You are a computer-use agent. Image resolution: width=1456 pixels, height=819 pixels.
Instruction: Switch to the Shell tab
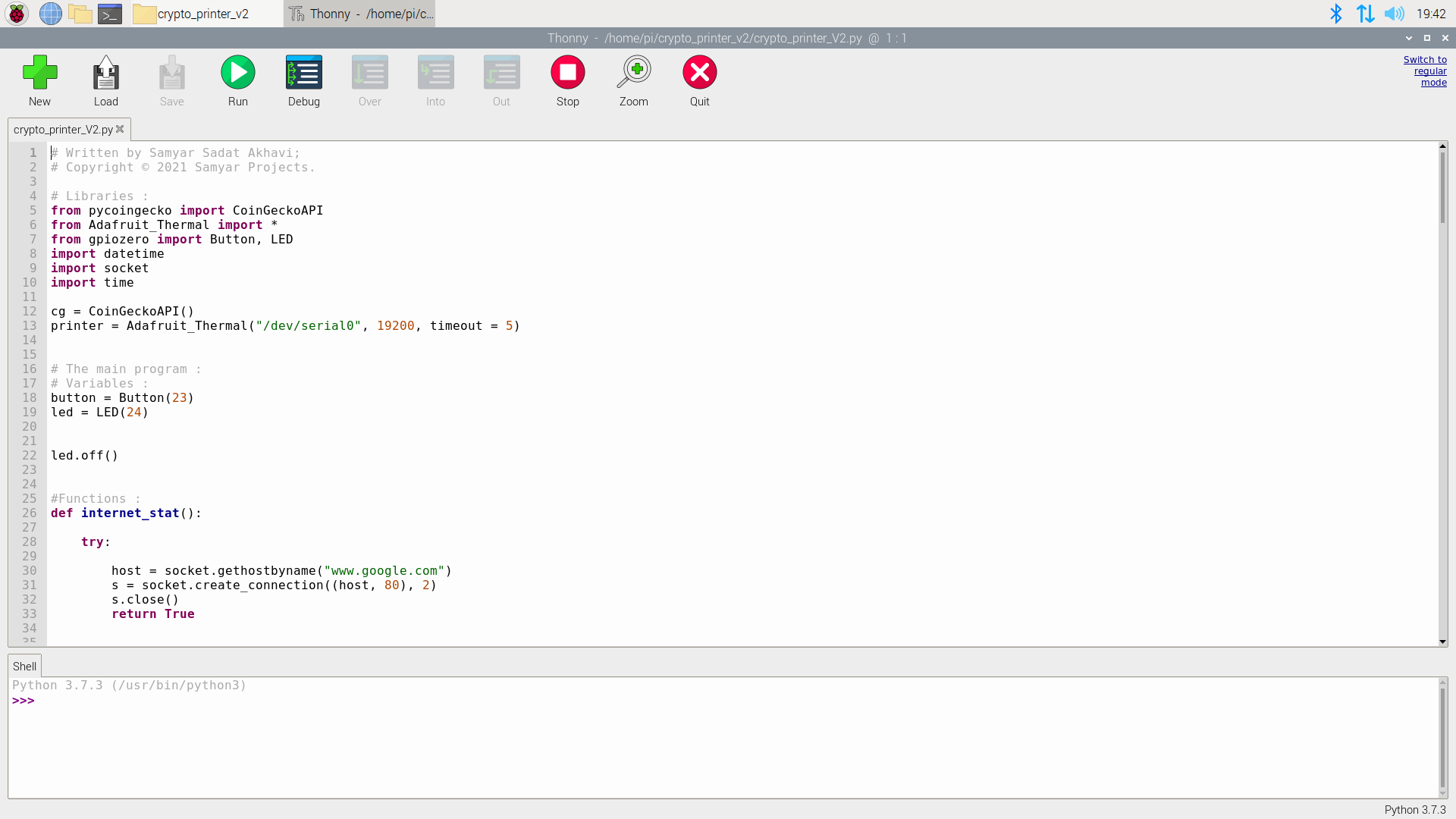pos(24,667)
